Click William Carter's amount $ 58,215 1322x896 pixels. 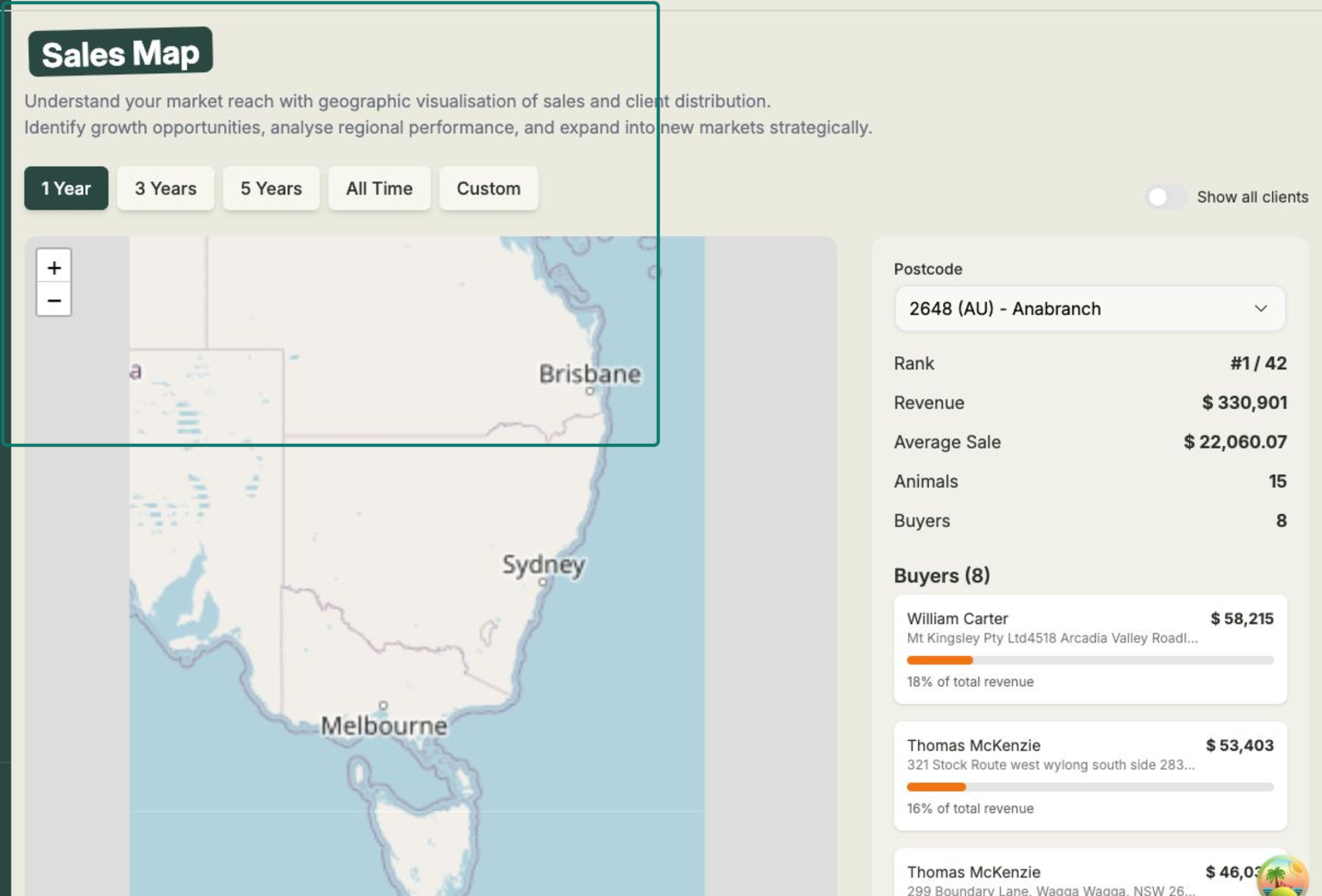click(1242, 618)
